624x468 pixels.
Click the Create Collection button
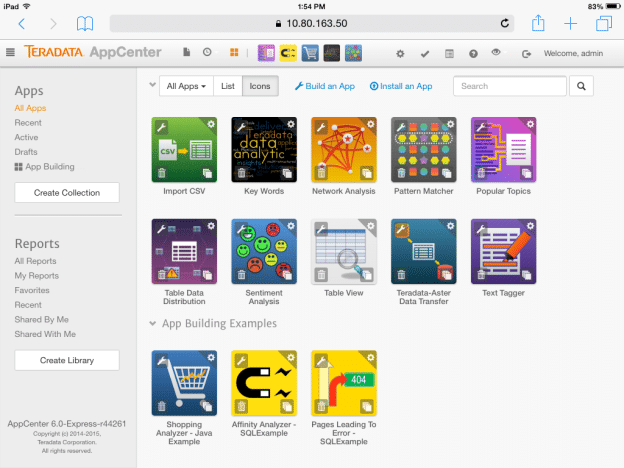66,192
